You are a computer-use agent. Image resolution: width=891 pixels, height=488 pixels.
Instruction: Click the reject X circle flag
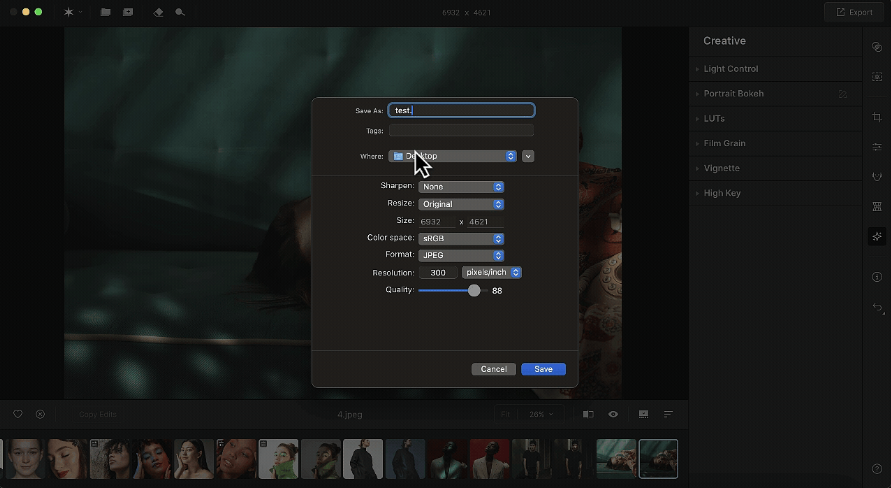[40, 414]
